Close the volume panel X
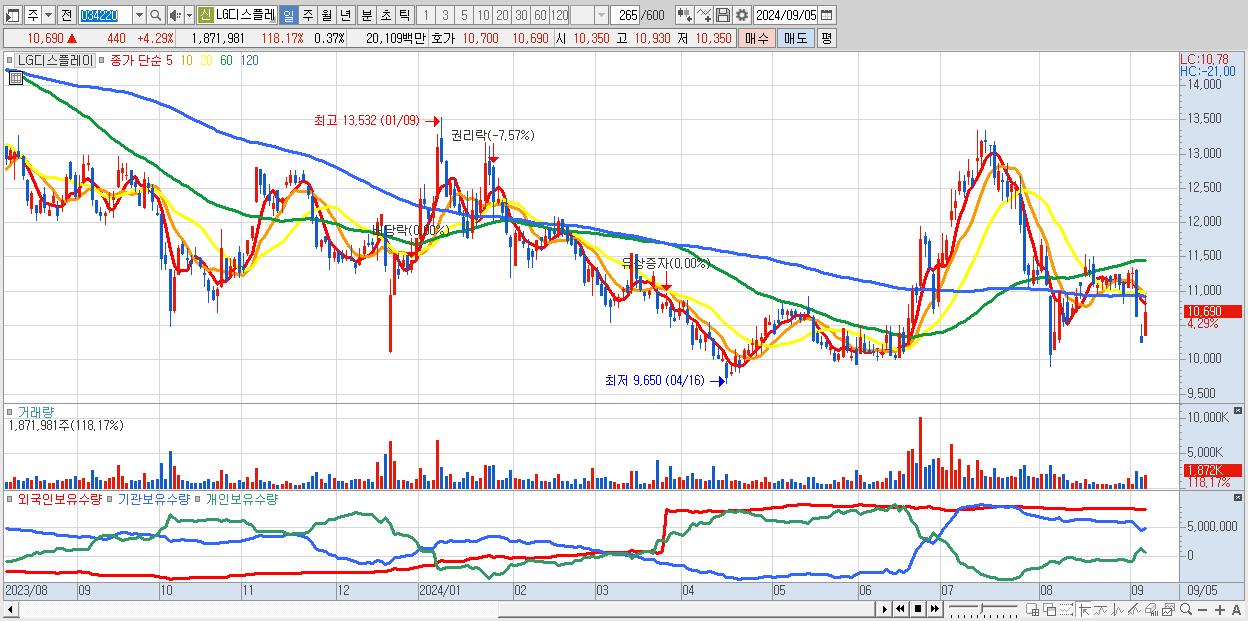 1239,411
